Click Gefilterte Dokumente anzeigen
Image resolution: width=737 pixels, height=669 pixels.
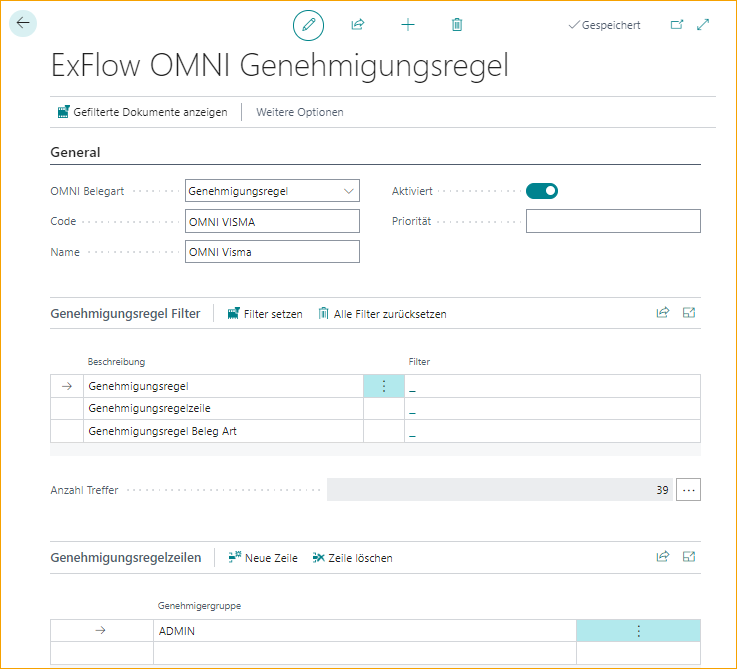pos(142,112)
